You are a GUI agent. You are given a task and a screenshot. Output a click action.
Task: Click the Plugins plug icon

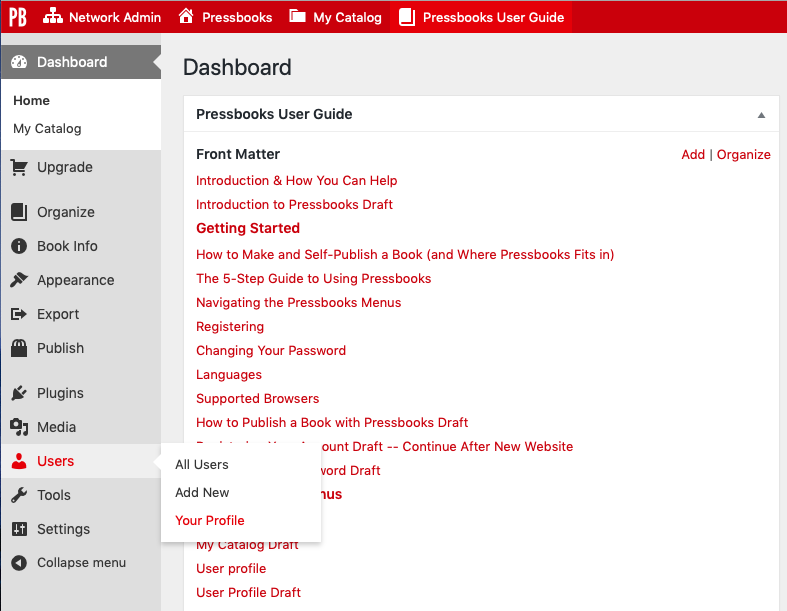tap(19, 393)
